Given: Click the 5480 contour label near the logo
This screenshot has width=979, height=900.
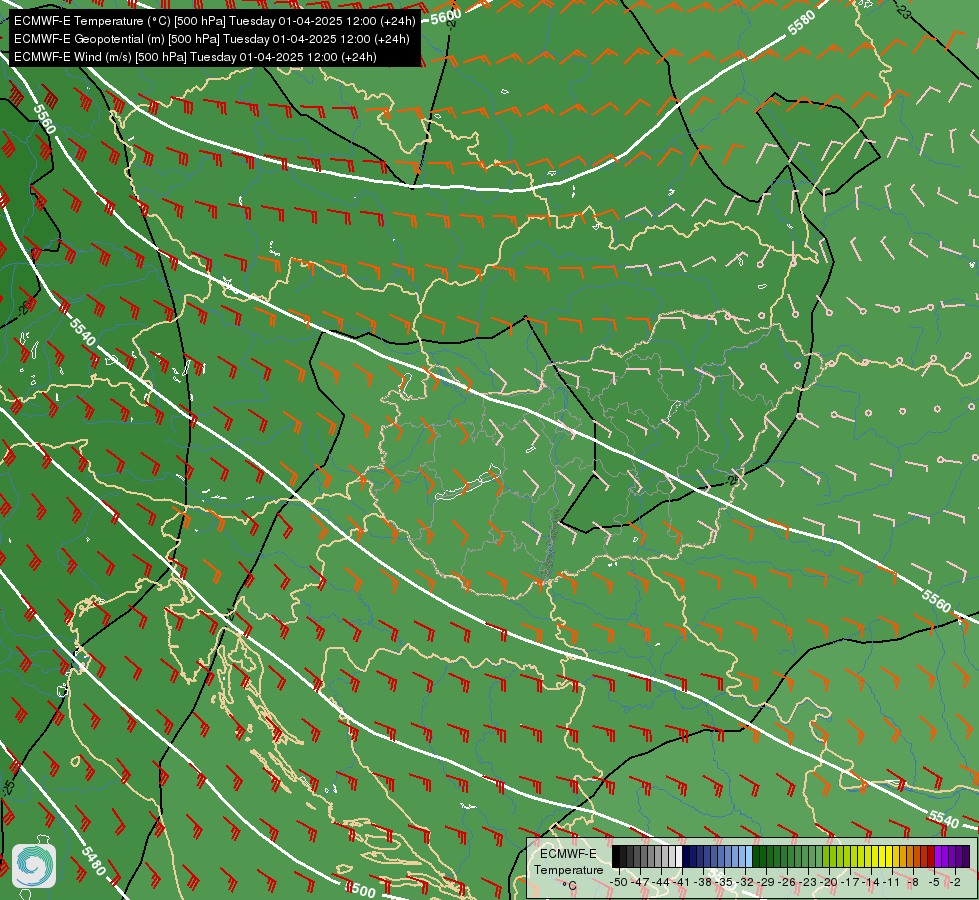Looking at the screenshot, I should [93, 860].
